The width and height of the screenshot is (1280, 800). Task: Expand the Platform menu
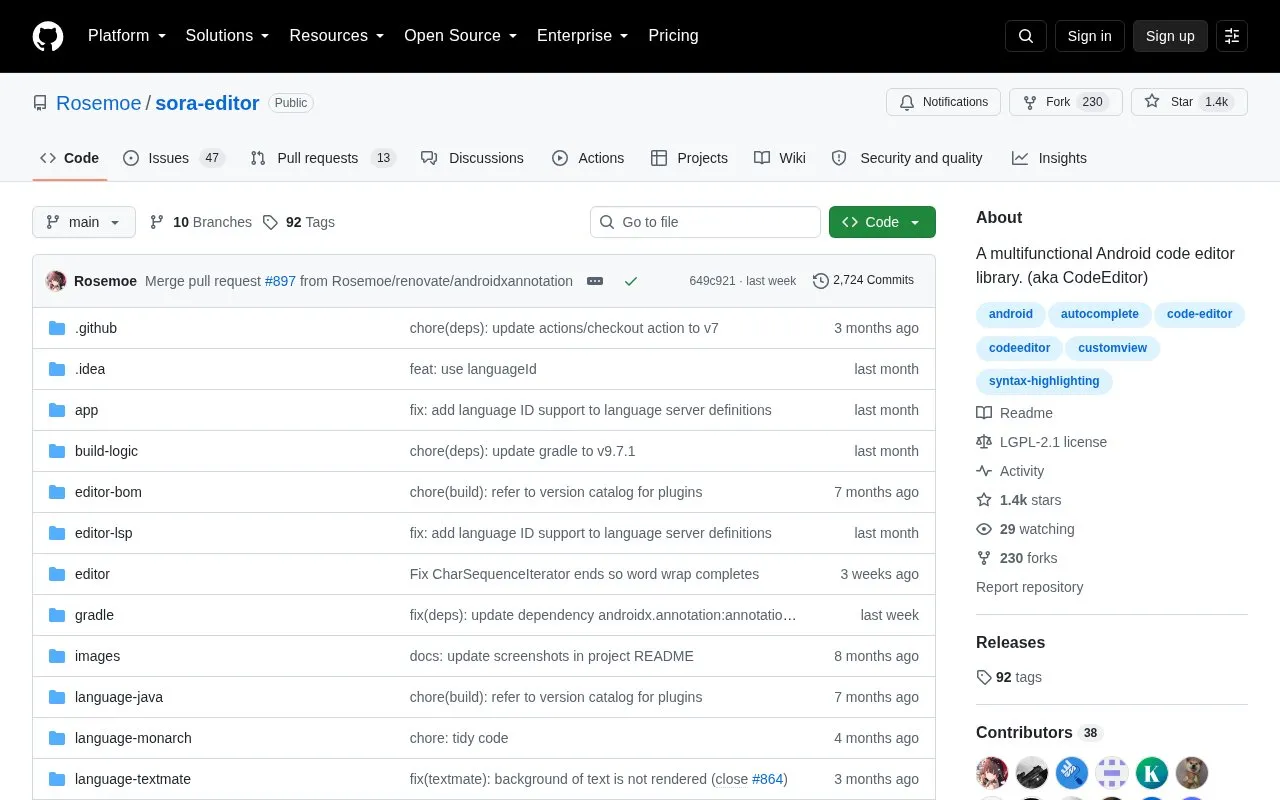127,36
